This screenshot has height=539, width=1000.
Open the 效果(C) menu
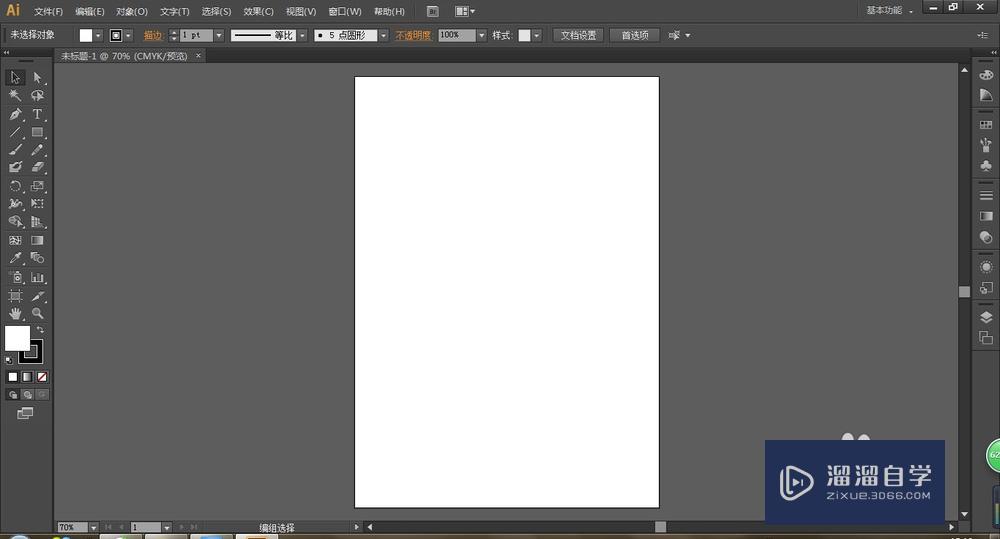pyautogui.click(x=259, y=12)
